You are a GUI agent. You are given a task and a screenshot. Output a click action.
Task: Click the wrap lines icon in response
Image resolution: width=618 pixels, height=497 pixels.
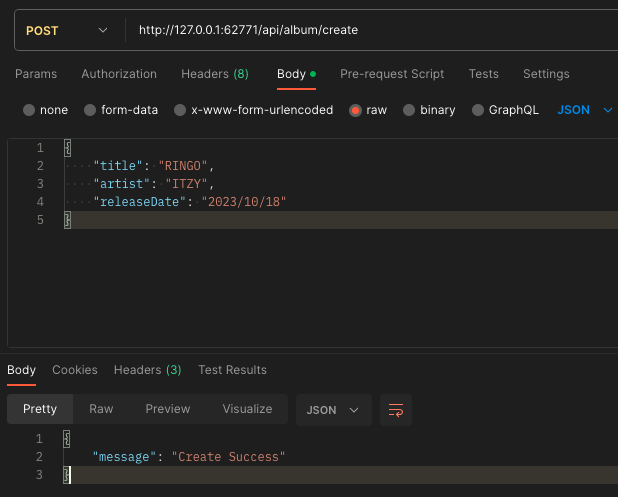[396, 410]
